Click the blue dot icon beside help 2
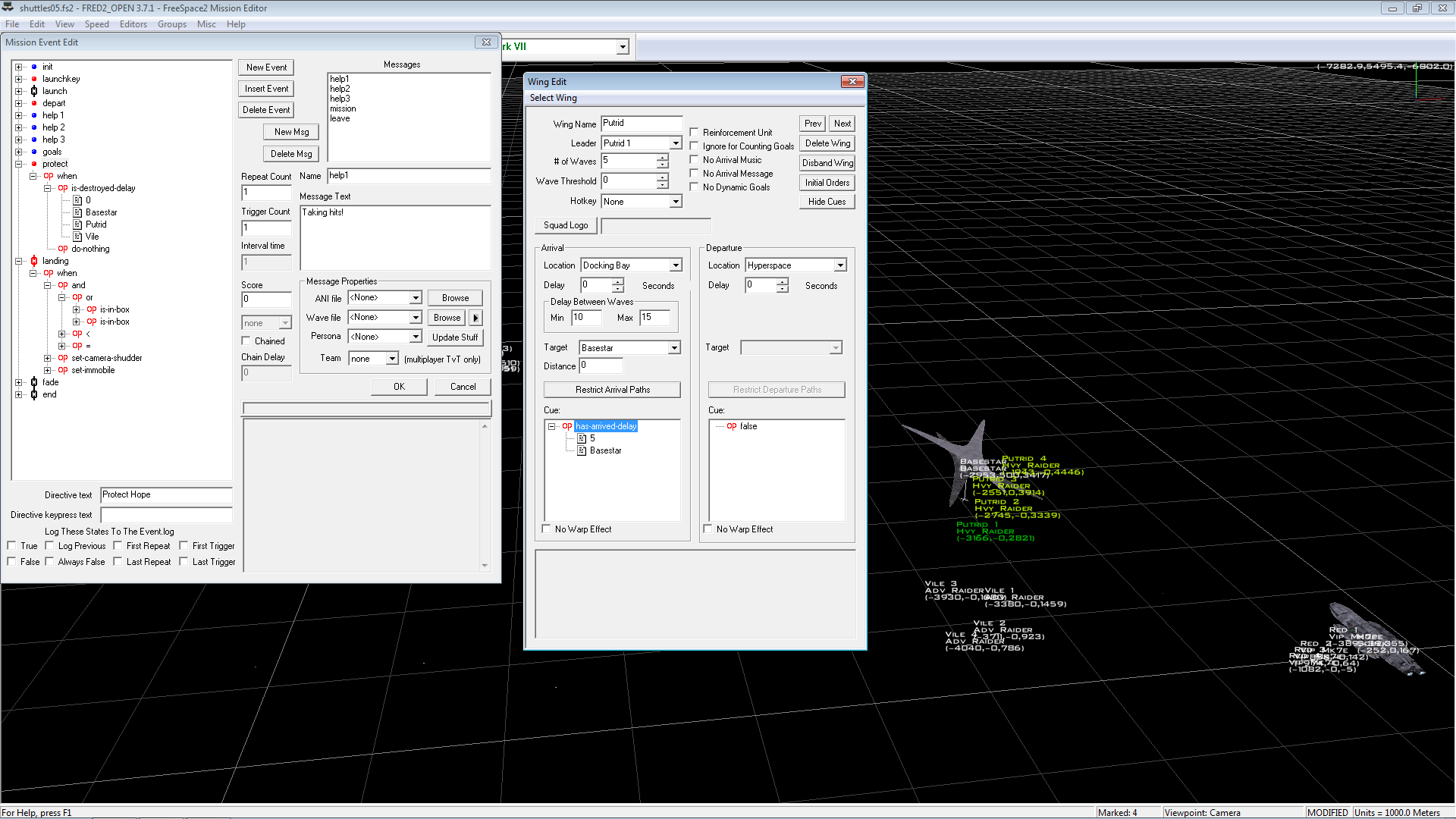Image resolution: width=1456 pixels, height=819 pixels. 34,127
